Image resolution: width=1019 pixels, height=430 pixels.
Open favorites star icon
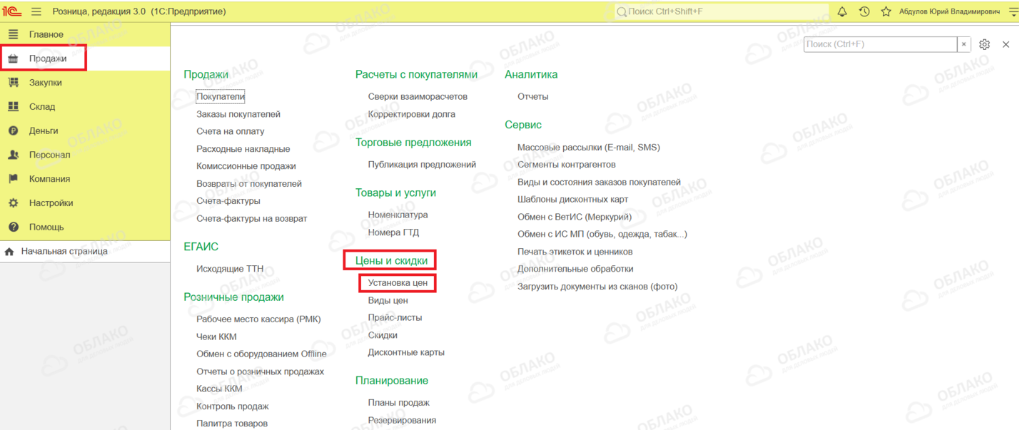pos(886,12)
